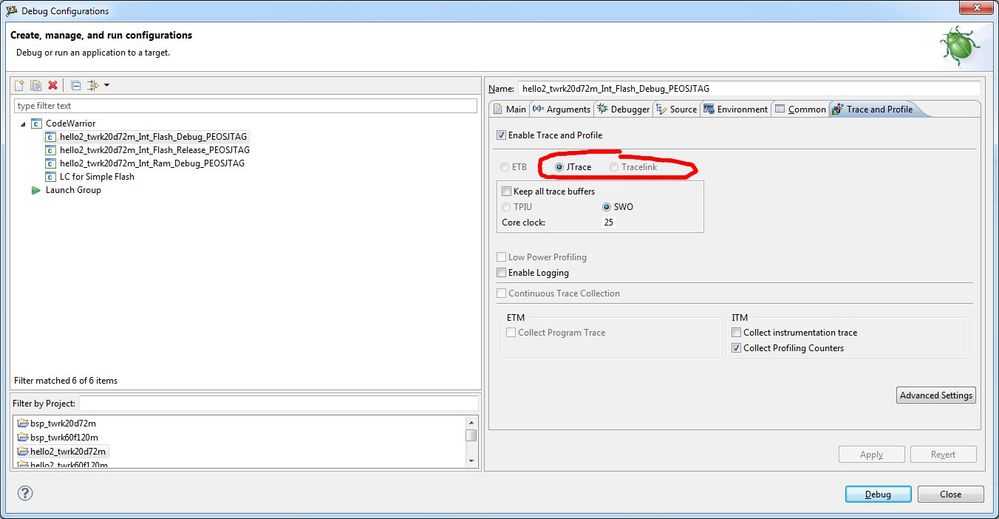Duplicate the selected launch configuration
Image resolution: width=999 pixels, height=519 pixels.
(x=36, y=85)
